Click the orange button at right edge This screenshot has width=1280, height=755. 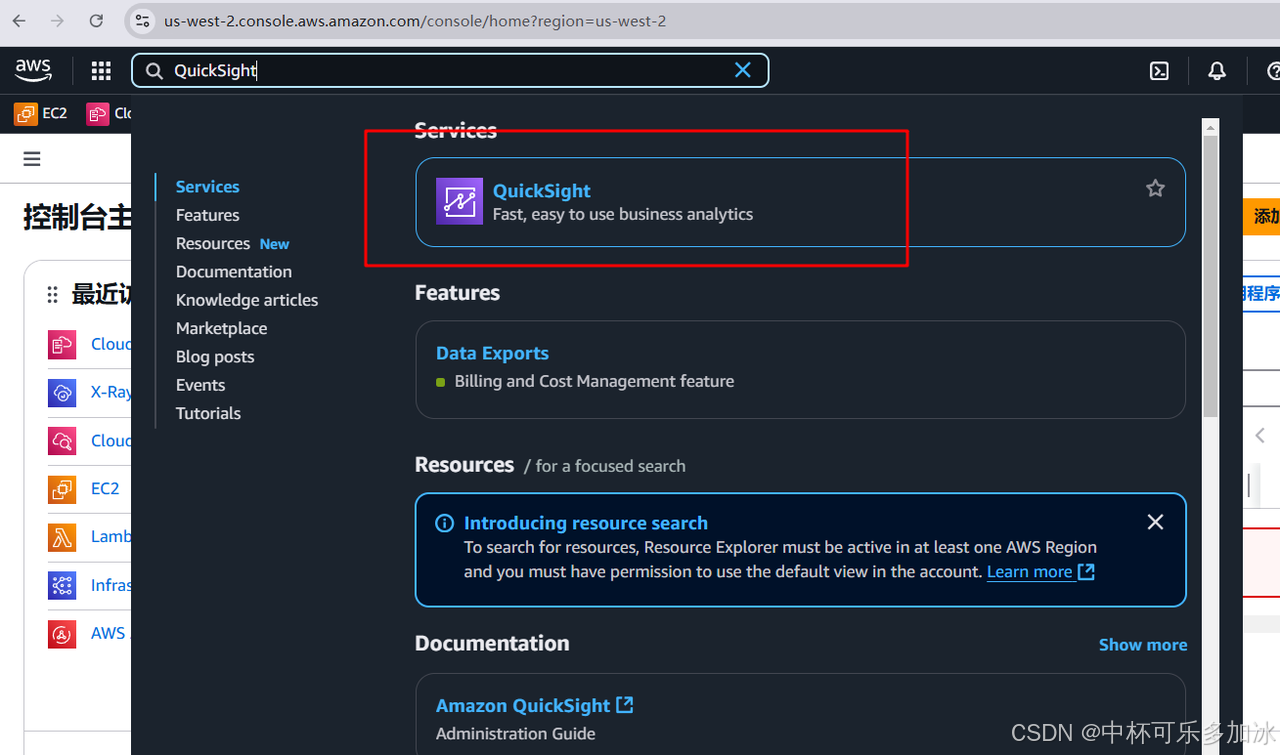[1261, 216]
